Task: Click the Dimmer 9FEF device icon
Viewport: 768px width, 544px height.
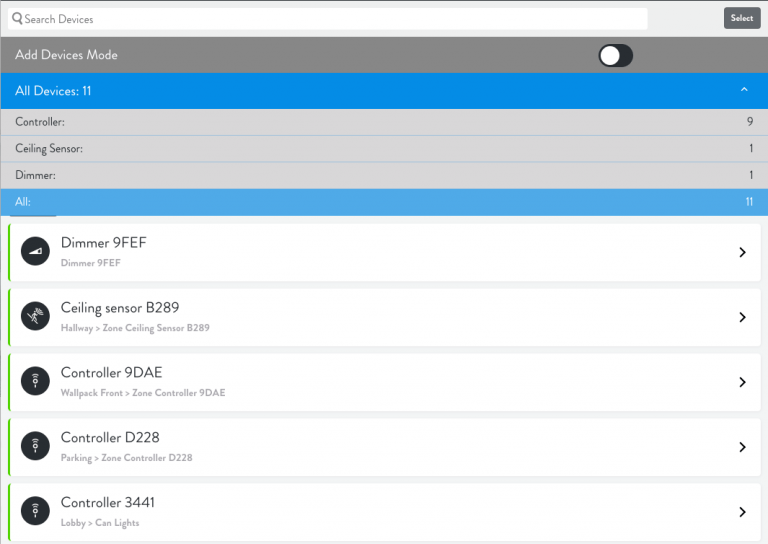Action: (35, 252)
